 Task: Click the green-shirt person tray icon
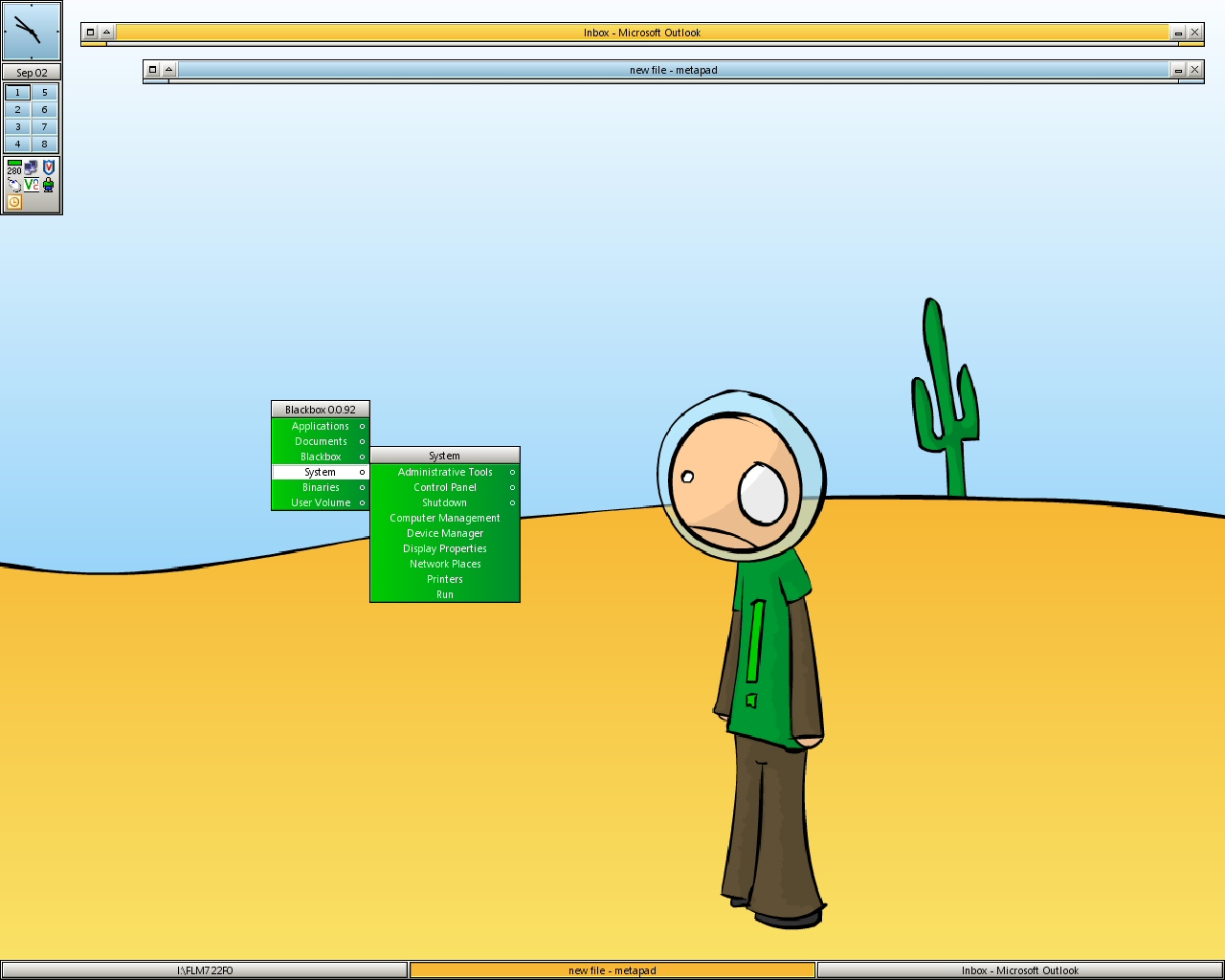coord(49,185)
